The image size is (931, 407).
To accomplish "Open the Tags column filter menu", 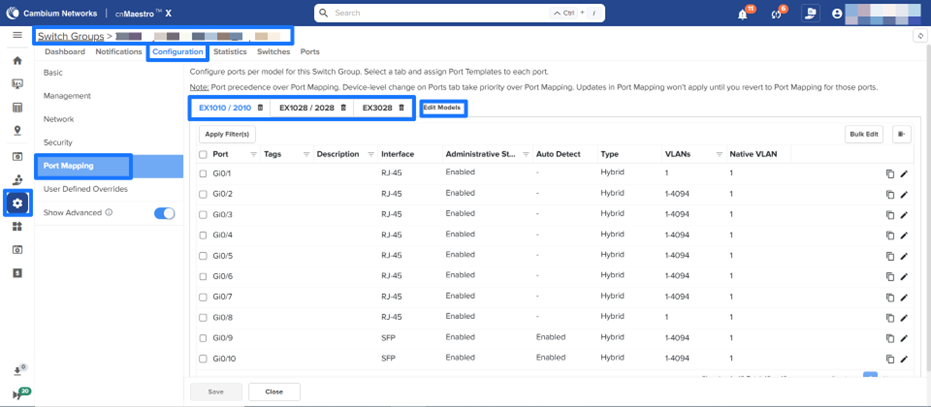I will [305, 154].
